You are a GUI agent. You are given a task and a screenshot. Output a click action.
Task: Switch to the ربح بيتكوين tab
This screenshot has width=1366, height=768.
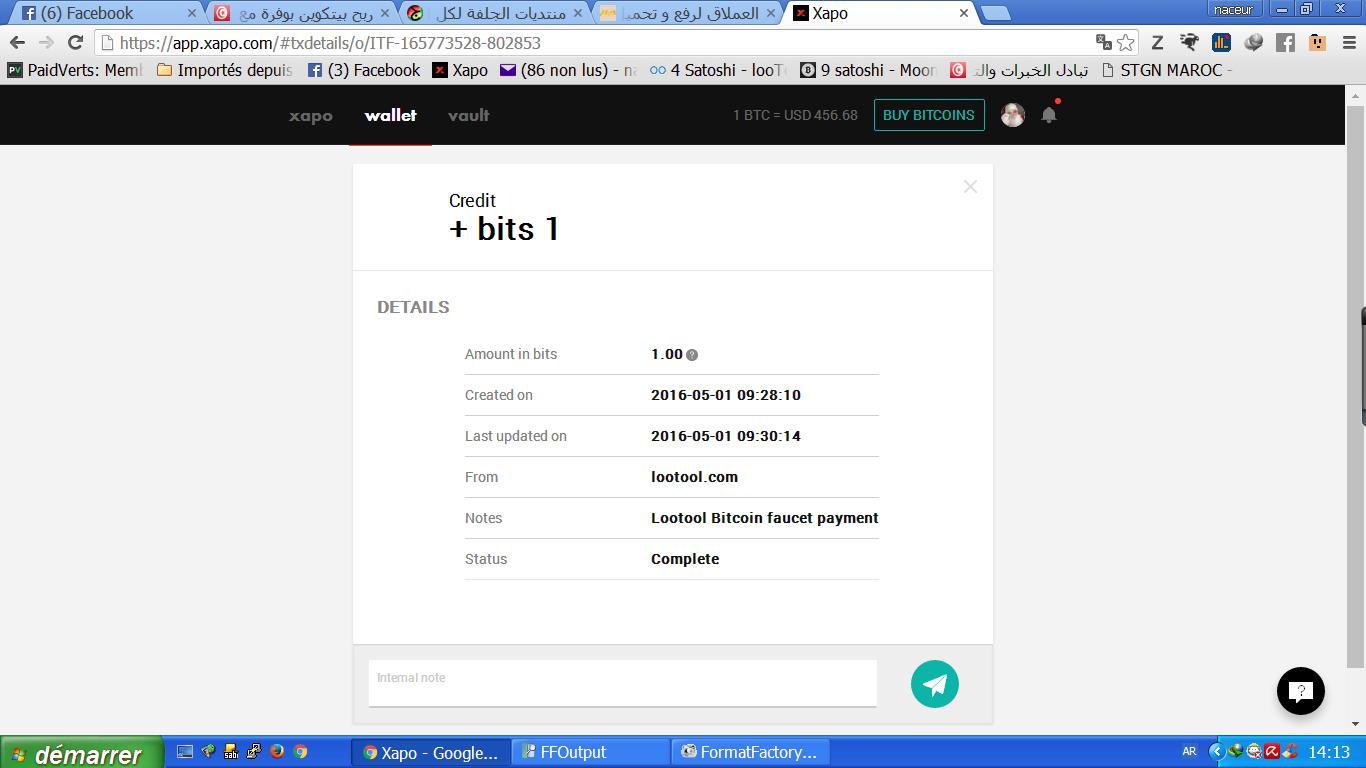300,13
